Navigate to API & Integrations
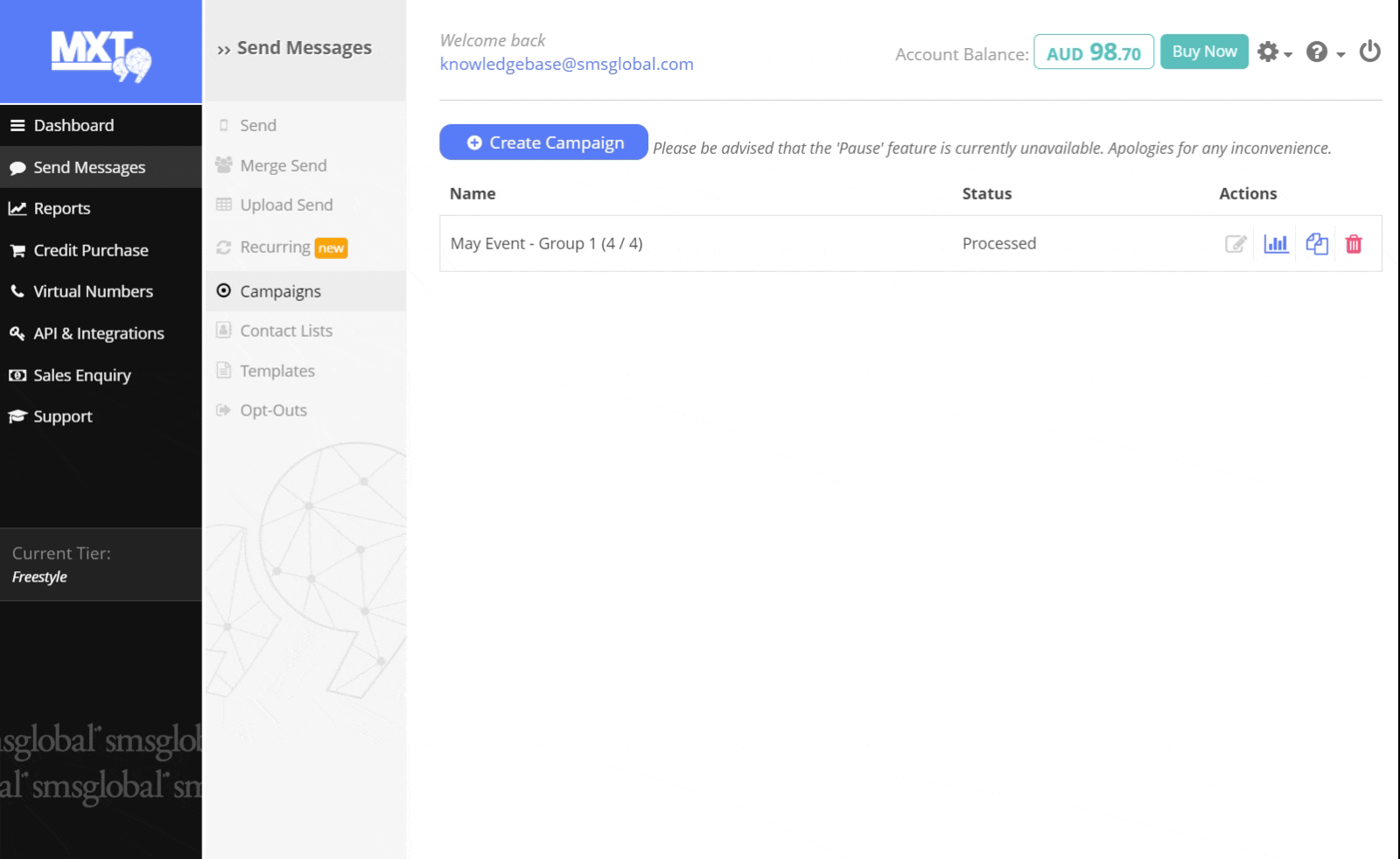The image size is (1400, 859). (98, 333)
